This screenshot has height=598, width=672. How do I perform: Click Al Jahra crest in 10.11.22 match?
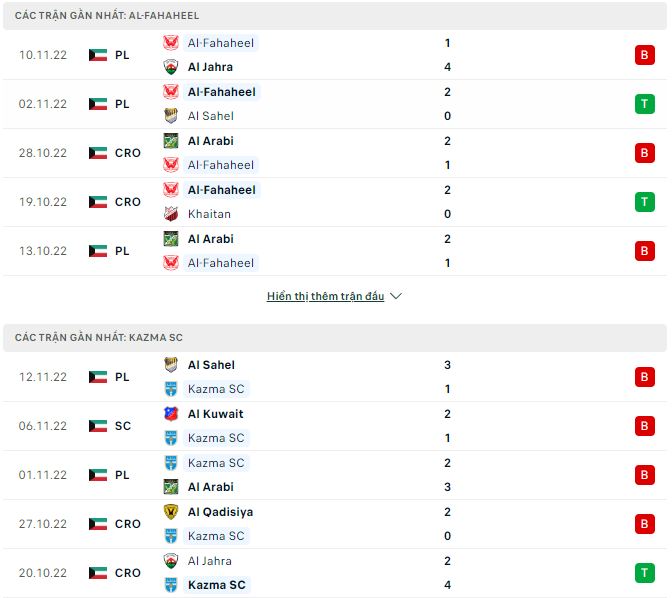coord(171,67)
